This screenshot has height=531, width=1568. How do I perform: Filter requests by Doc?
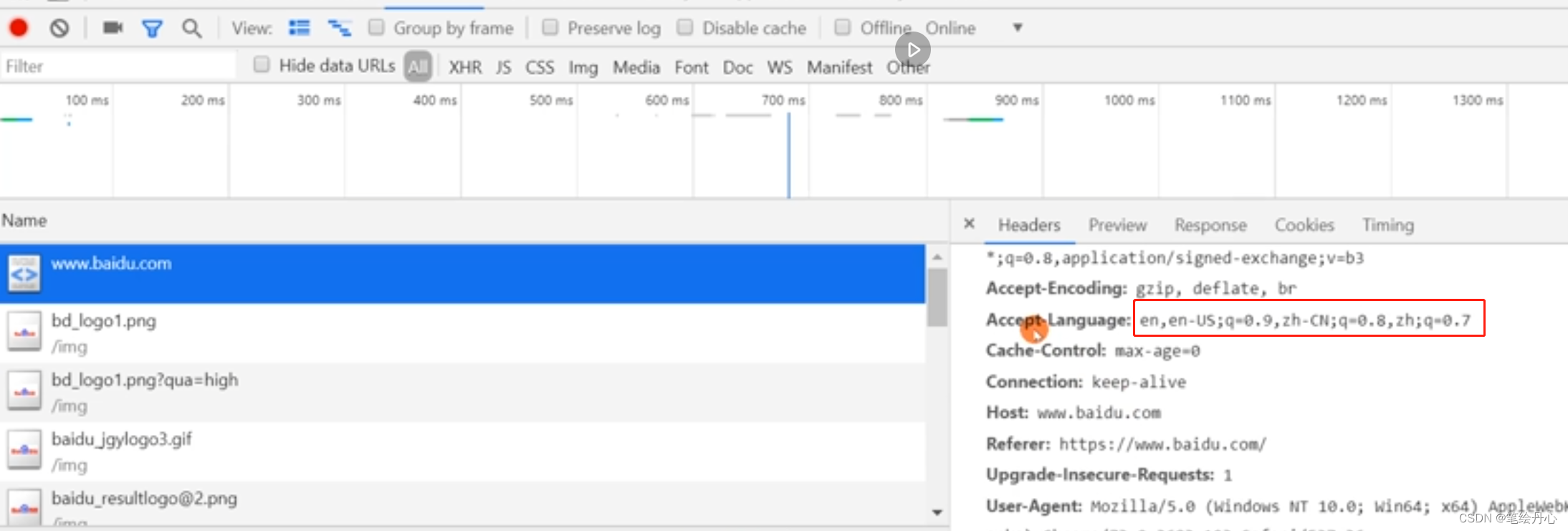click(x=737, y=67)
